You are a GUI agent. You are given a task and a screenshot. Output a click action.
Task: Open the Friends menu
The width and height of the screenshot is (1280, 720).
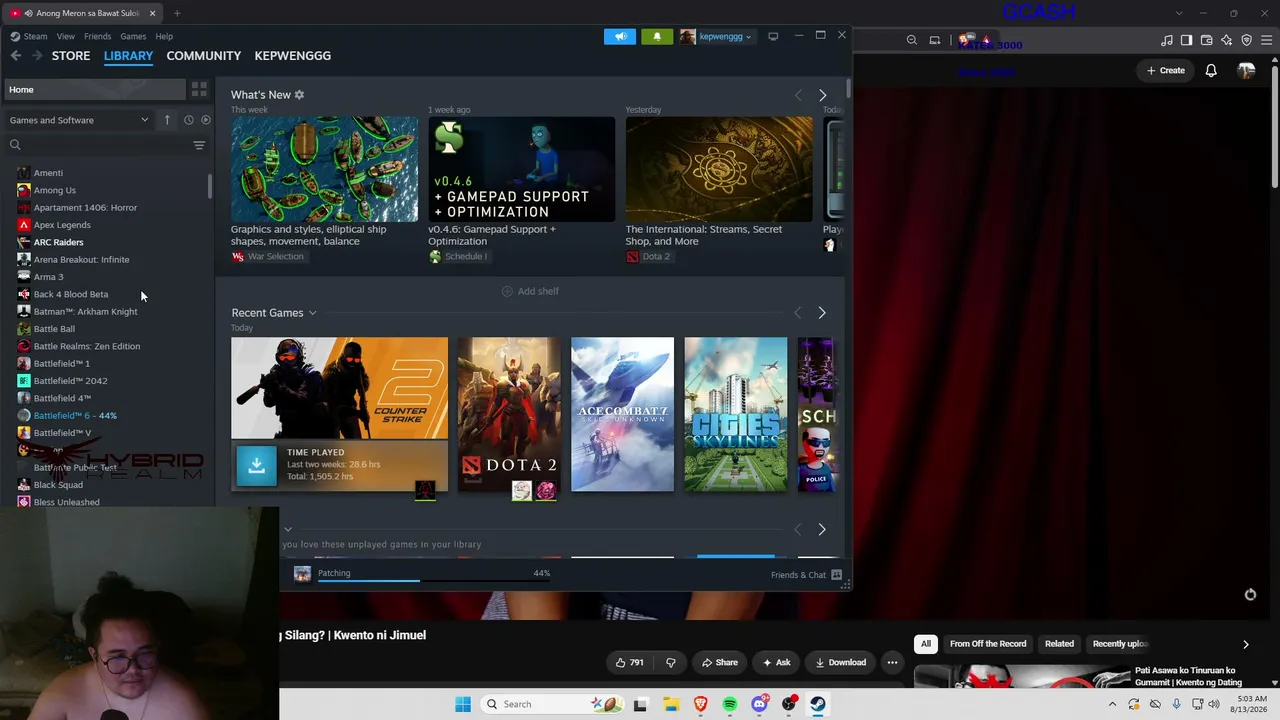tap(97, 36)
